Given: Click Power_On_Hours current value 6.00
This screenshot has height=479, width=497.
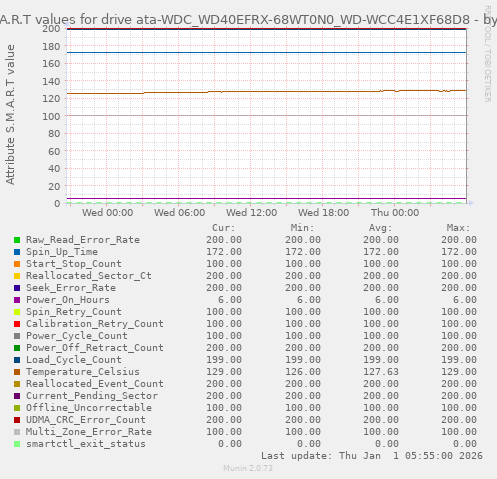Looking at the screenshot, I should pos(230,300).
